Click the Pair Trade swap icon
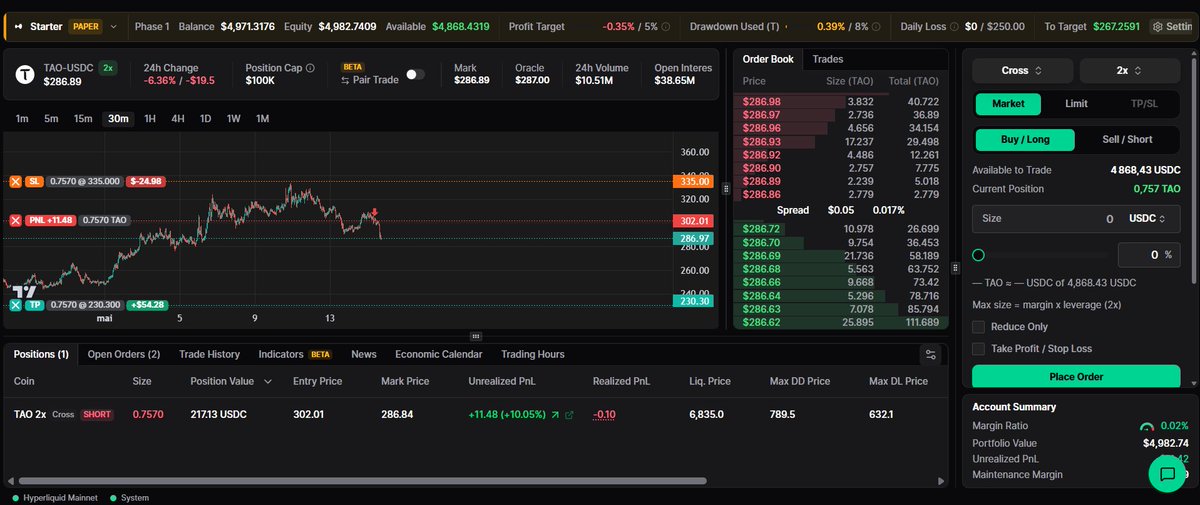The image size is (1200, 505). 346,80
